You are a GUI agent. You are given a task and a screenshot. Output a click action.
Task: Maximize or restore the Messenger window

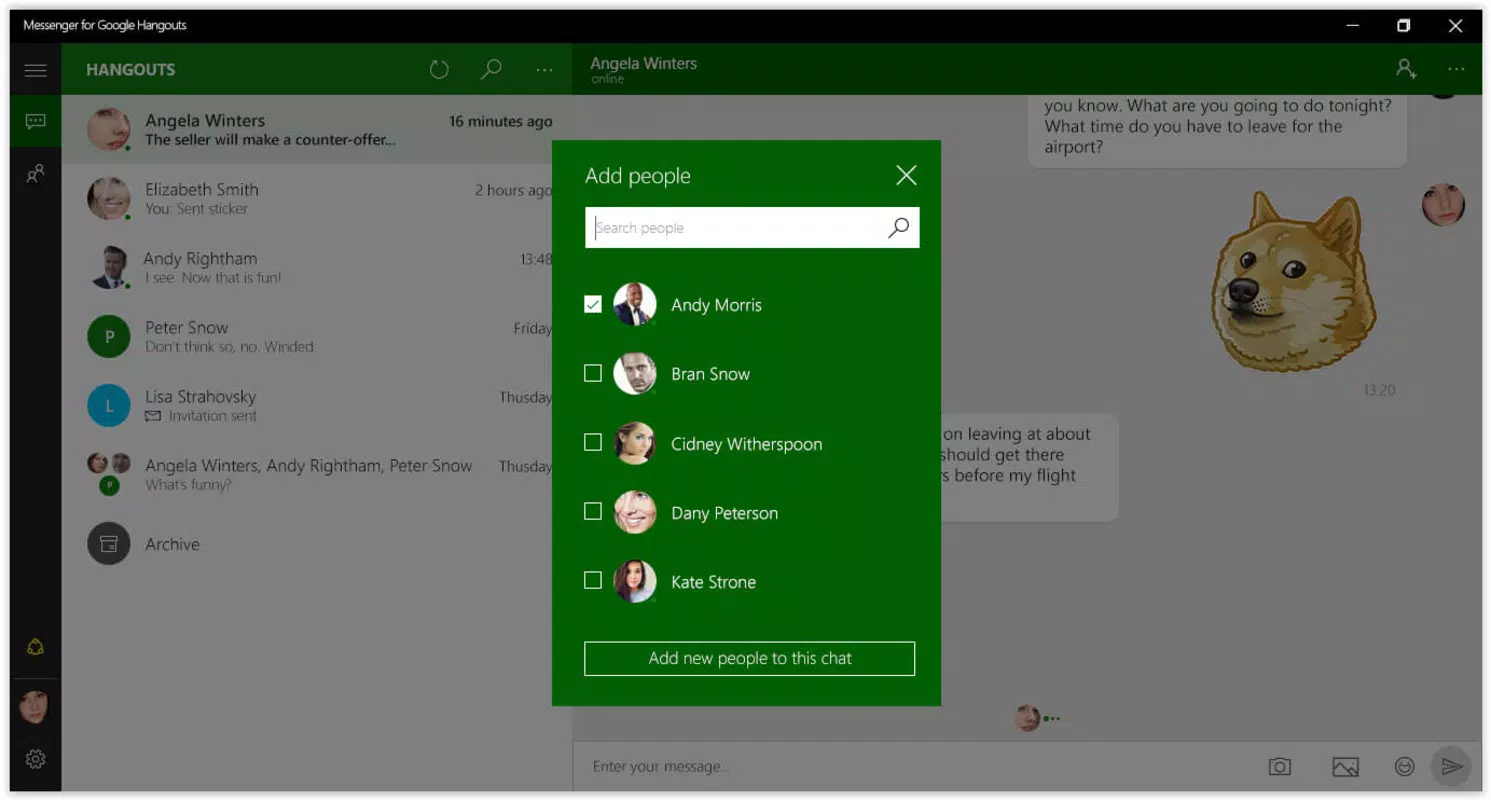(x=1404, y=26)
